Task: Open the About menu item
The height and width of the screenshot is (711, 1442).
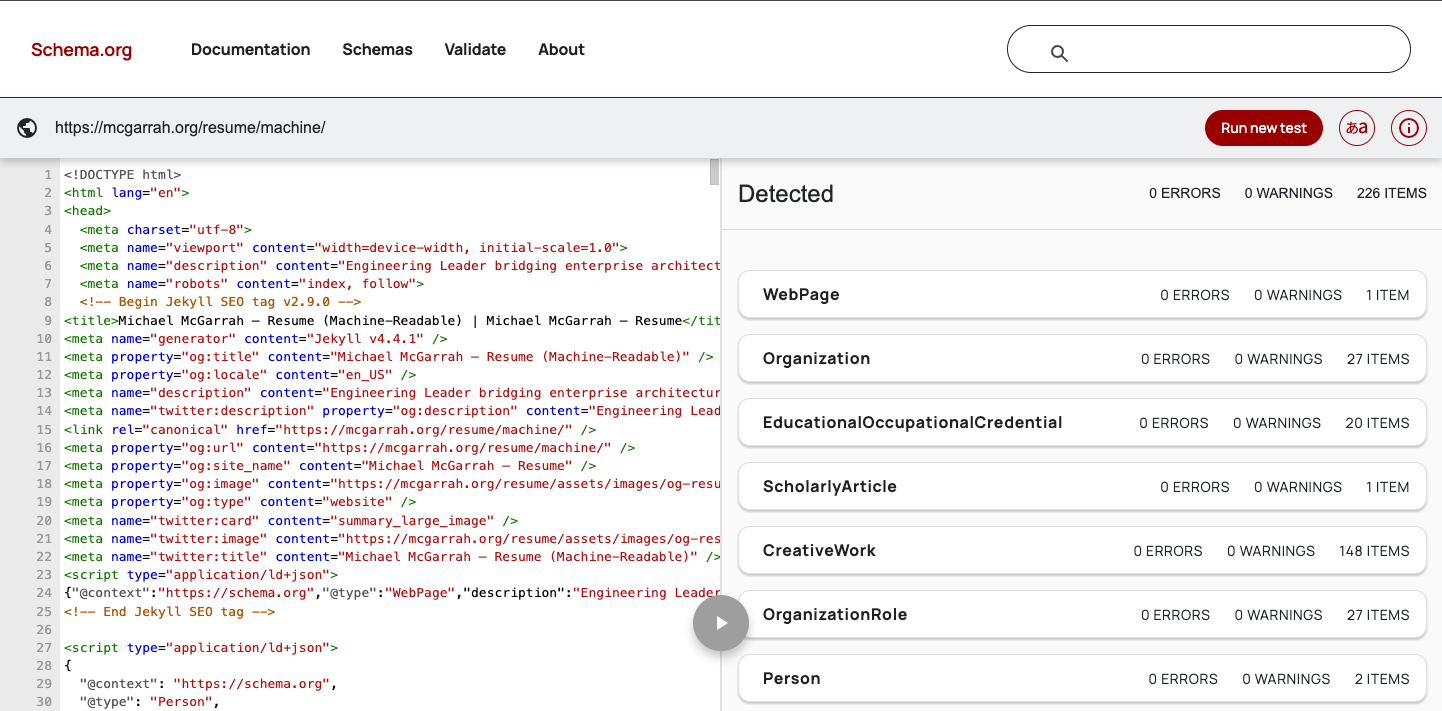Action: [x=561, y=49]
